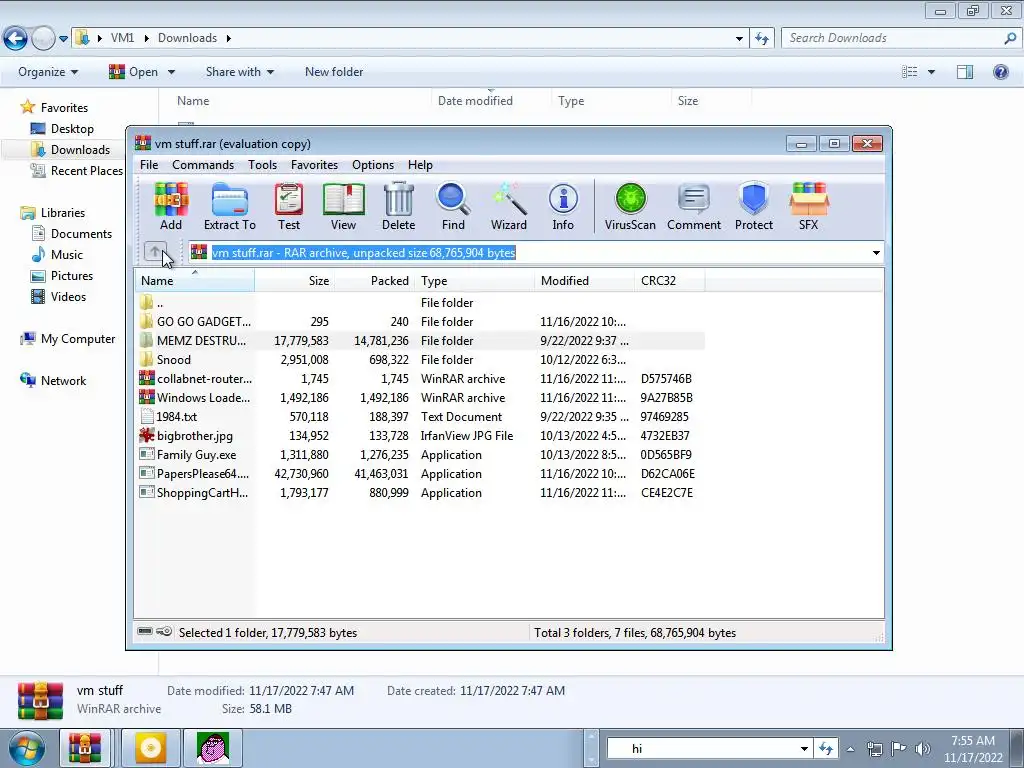Click the change view icon in Explorer
1024x768 pixels.
tap(910, 72)
